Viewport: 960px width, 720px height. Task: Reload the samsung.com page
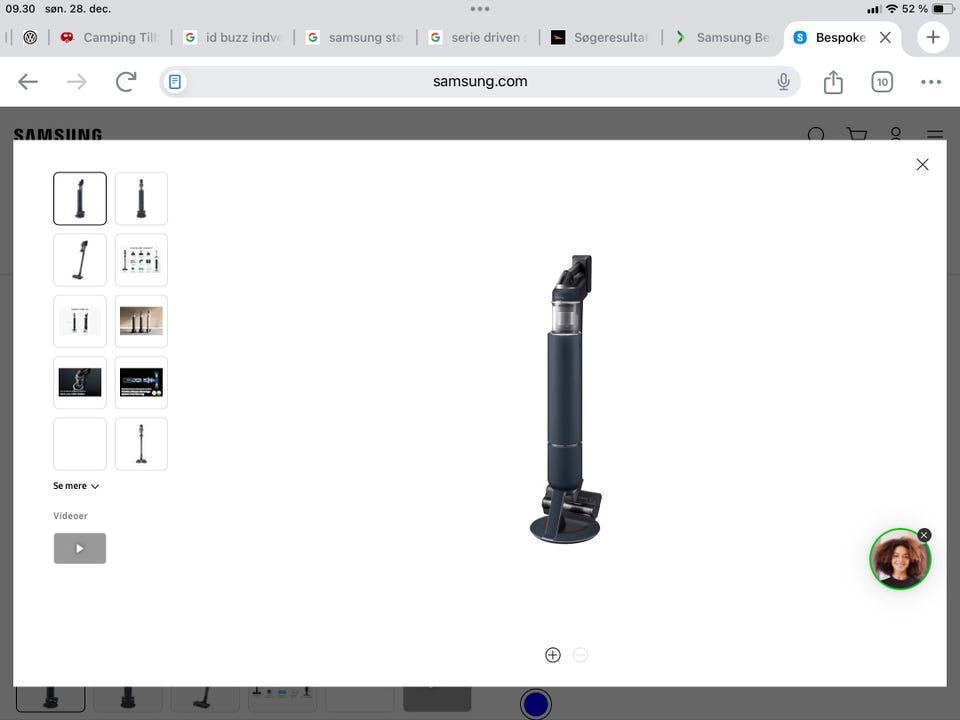pyautogui.click(x=126, y=81)
